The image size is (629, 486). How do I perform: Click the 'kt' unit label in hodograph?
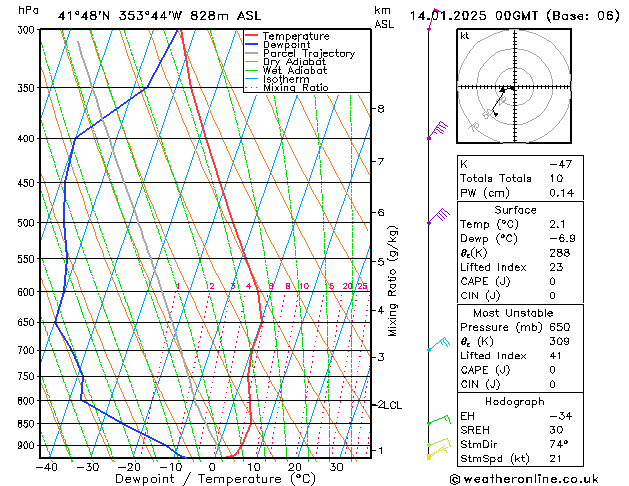pyautogui.click(x=464, y=36)
